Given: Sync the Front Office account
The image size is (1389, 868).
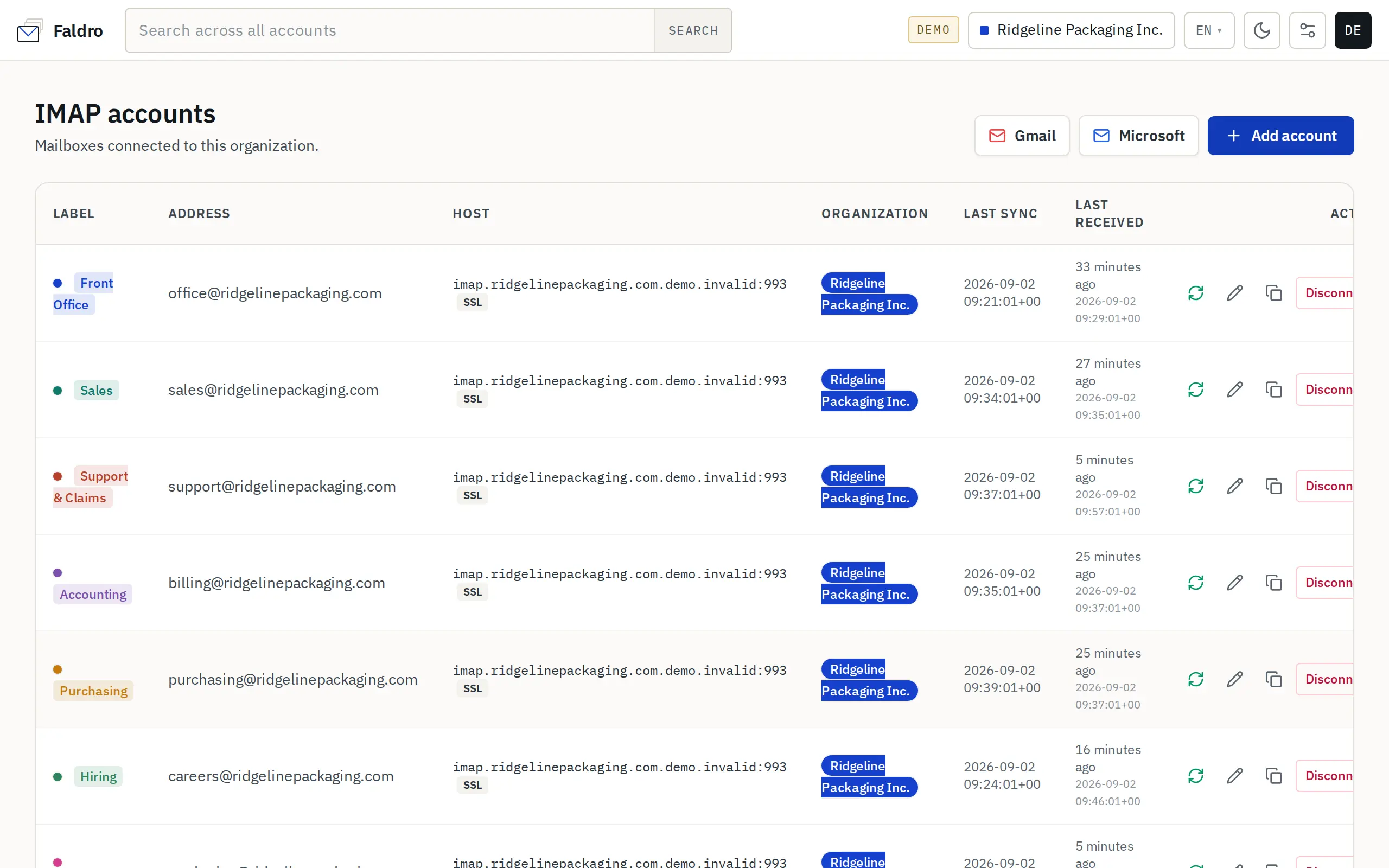Looking at the screenshot, I should point(1196,293).
